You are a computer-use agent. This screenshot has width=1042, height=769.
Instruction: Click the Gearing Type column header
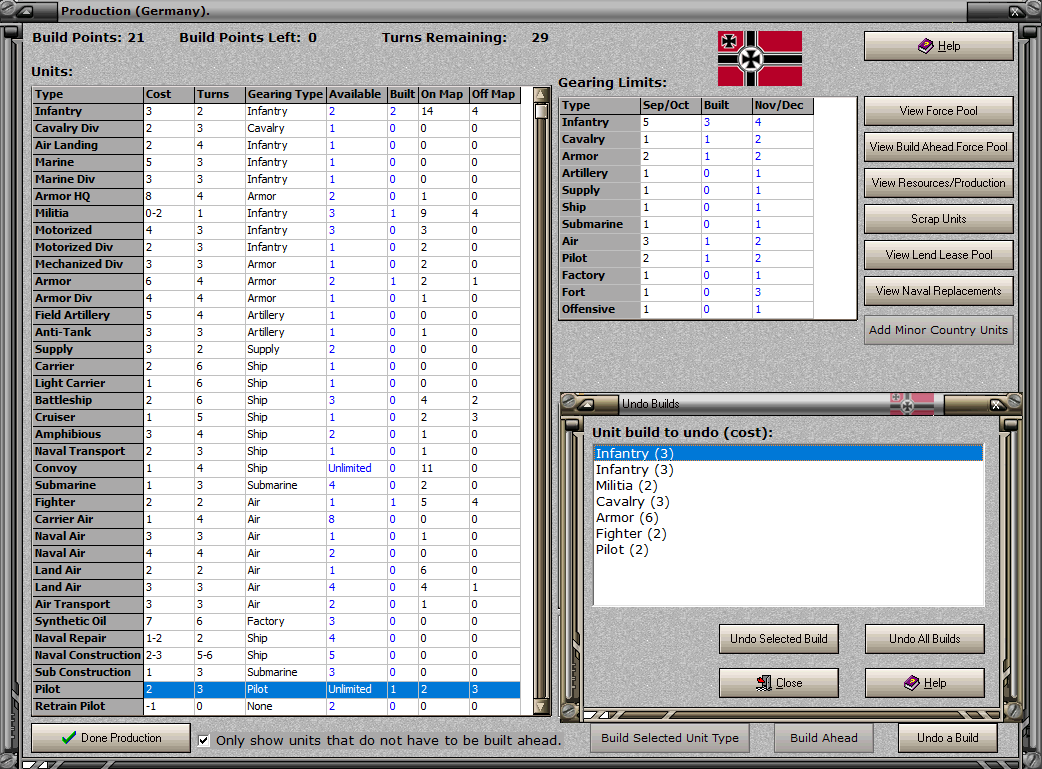(285, 94)
